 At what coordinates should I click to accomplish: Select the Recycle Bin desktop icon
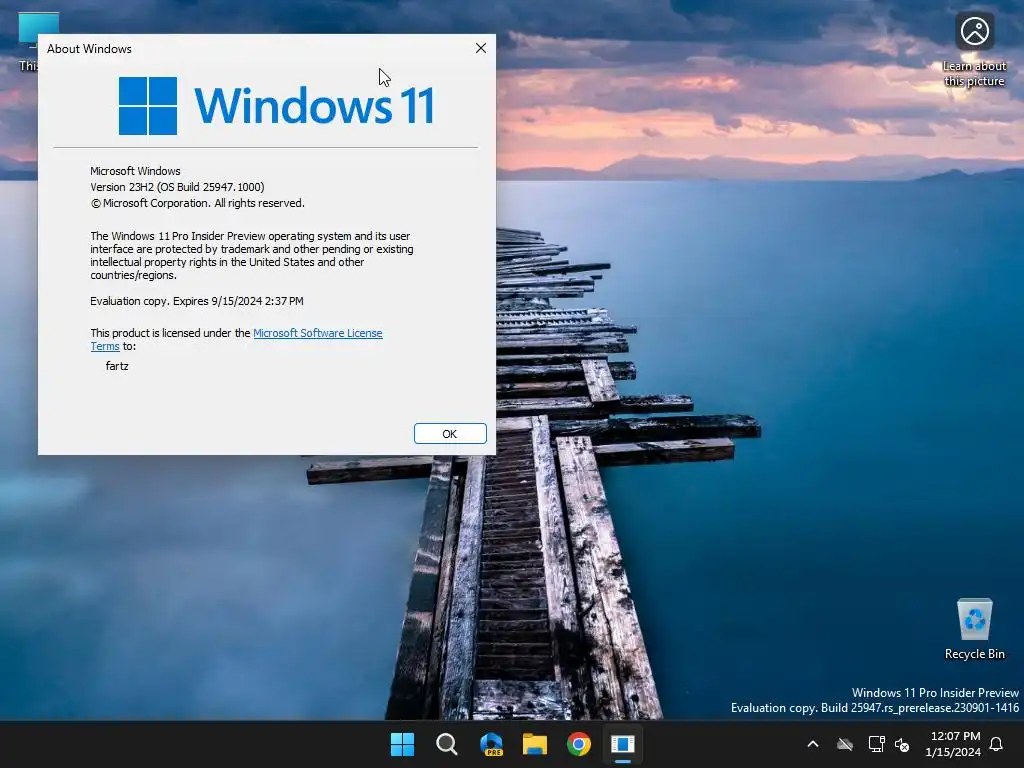(974, 629)
